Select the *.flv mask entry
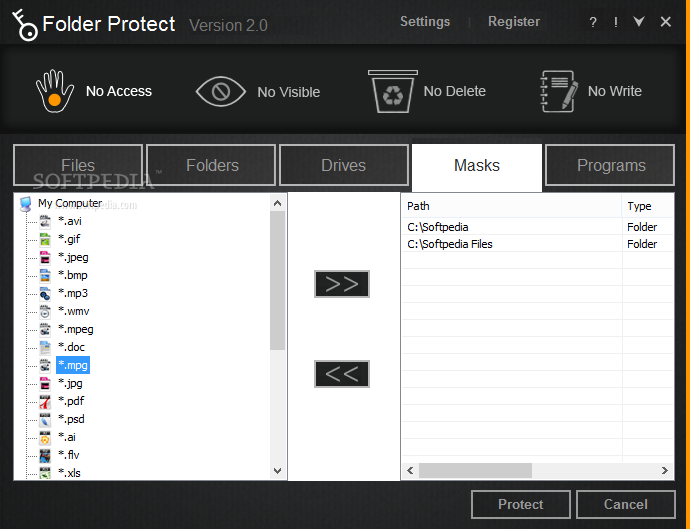 point(69,455)
